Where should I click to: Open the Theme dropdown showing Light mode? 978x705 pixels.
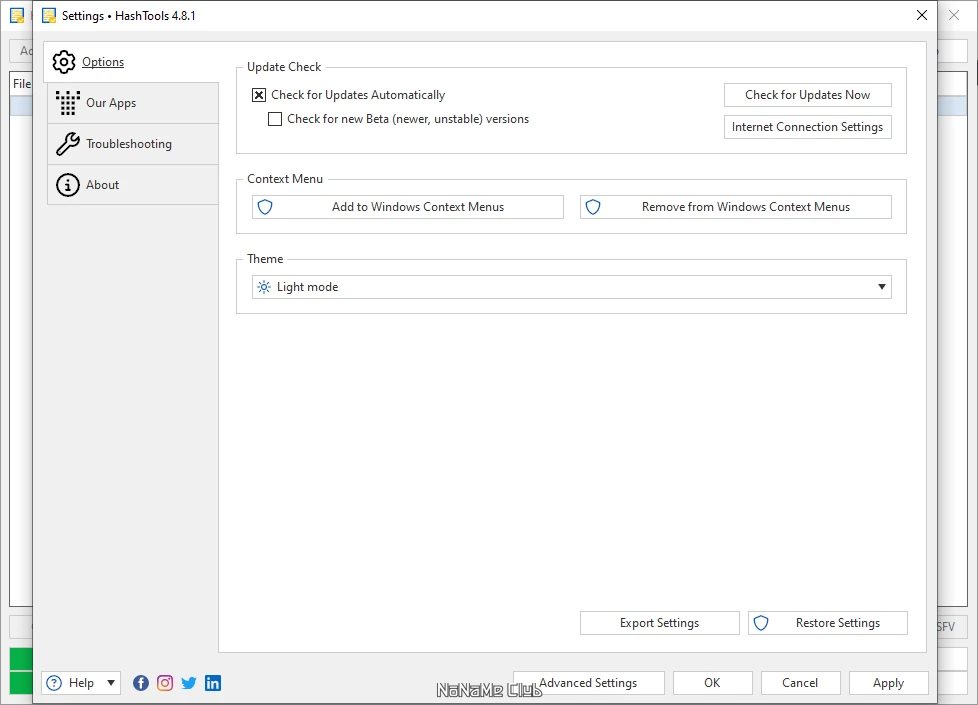tap(571, 287)
